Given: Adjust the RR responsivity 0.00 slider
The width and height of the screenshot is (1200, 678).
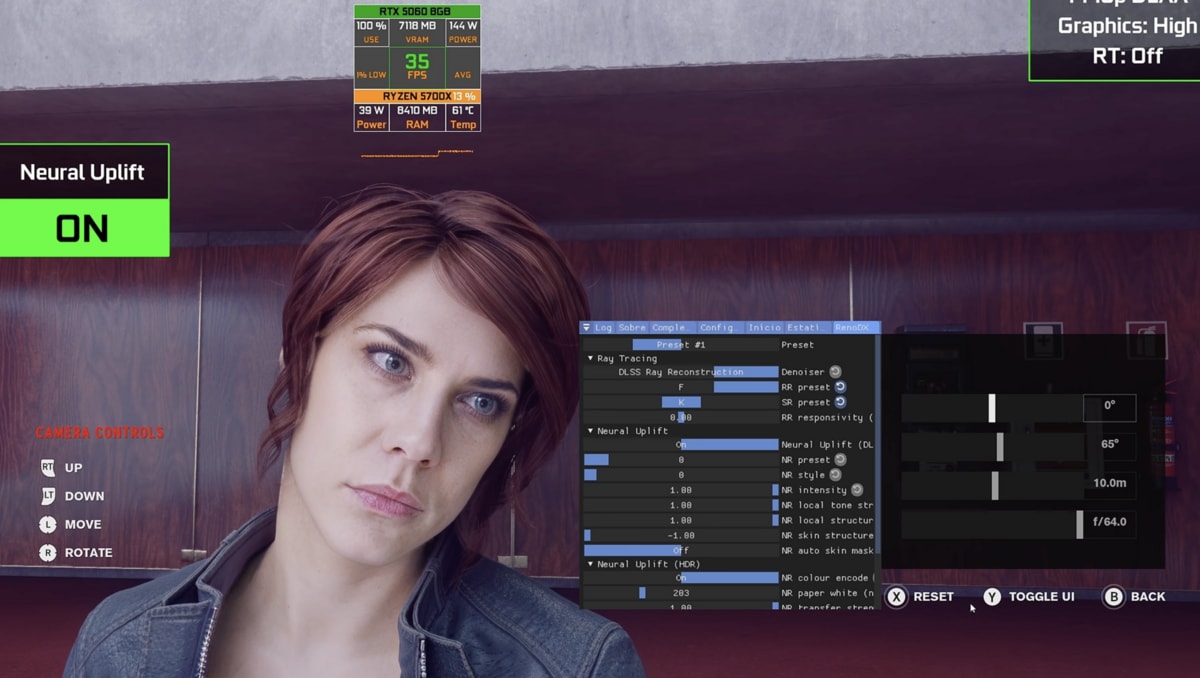Looking at the screenshot, I should click(x=681, y=417).
